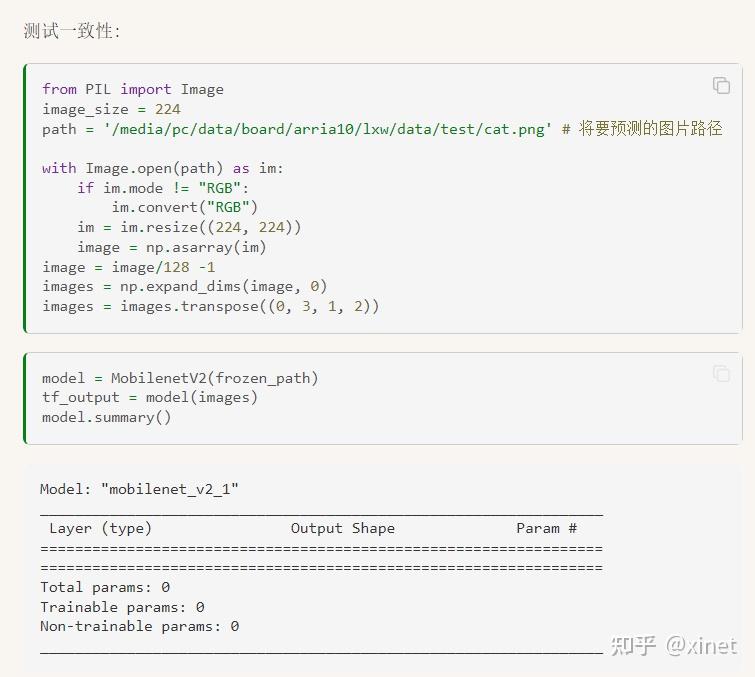
Task: Click the im.convert("RGB") call
Action: pyautogui.click(x=185, y=208)
